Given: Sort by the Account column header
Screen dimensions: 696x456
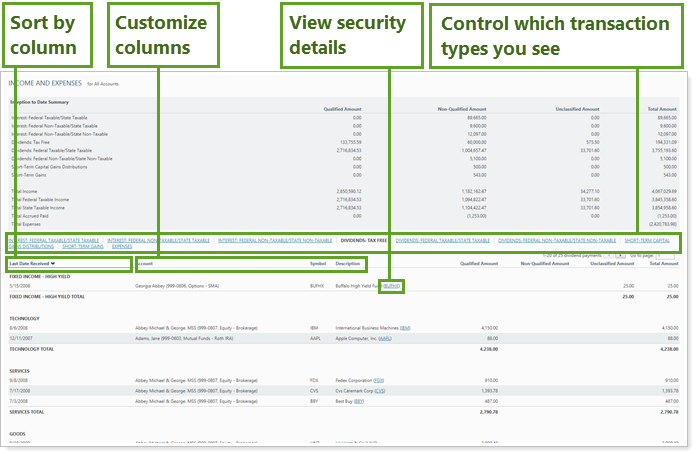Looking at the screenshot, I should coord(145,264).
